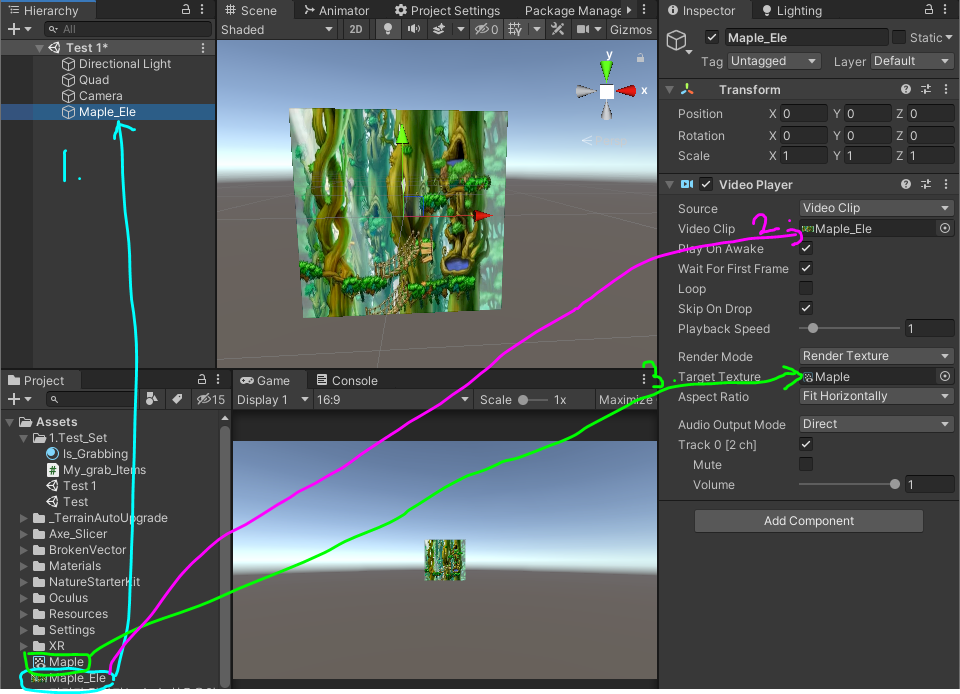Open Video Player preset settings icon

coord(926,184)
